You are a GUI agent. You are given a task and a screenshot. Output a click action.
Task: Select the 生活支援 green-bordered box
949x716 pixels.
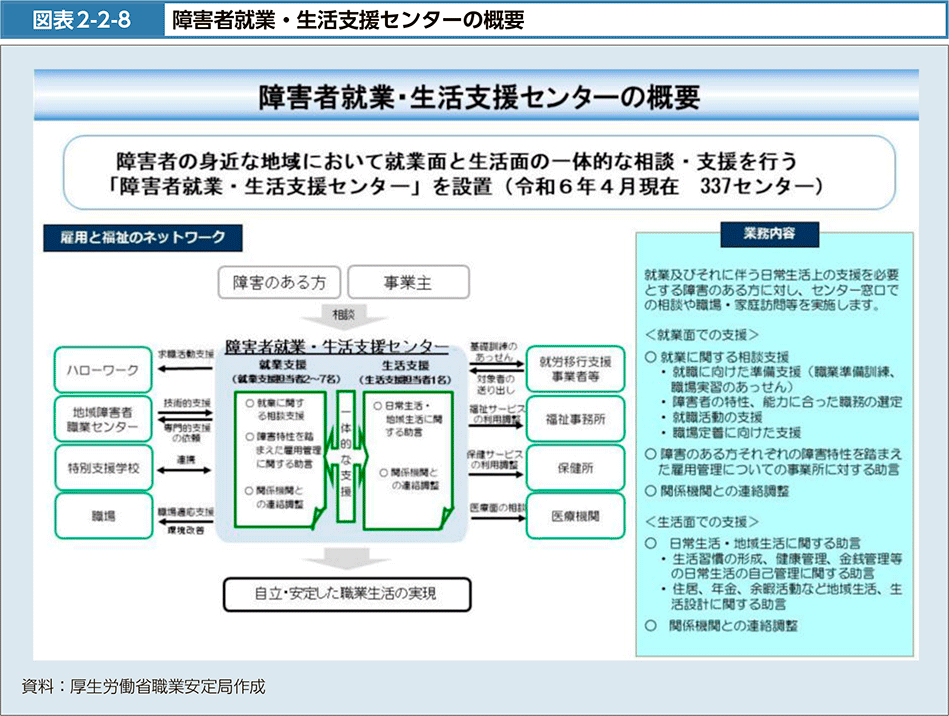pyautogui.click(x=410, y=459)
